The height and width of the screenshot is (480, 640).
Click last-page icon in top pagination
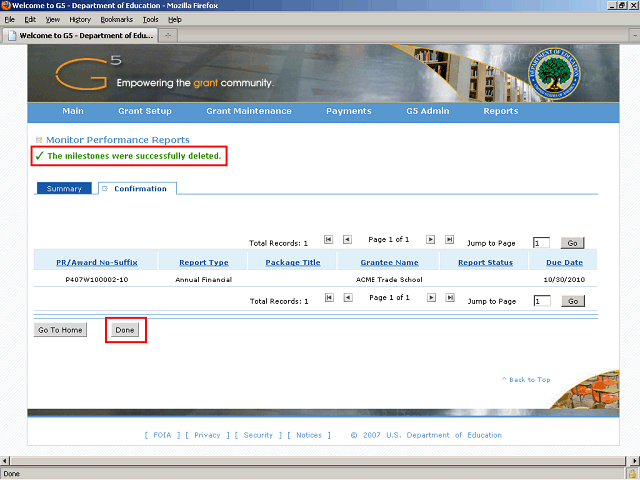pyautogui.click(x=449, y=240)
